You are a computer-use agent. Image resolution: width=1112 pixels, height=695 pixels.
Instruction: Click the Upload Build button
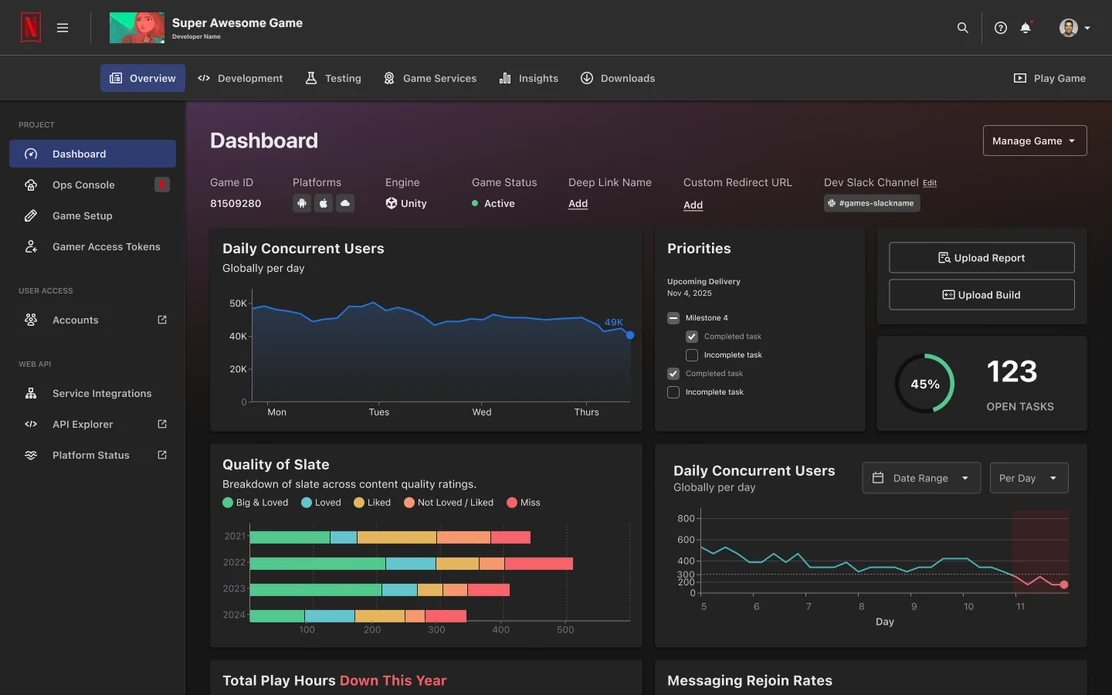[x=981, y=294]
